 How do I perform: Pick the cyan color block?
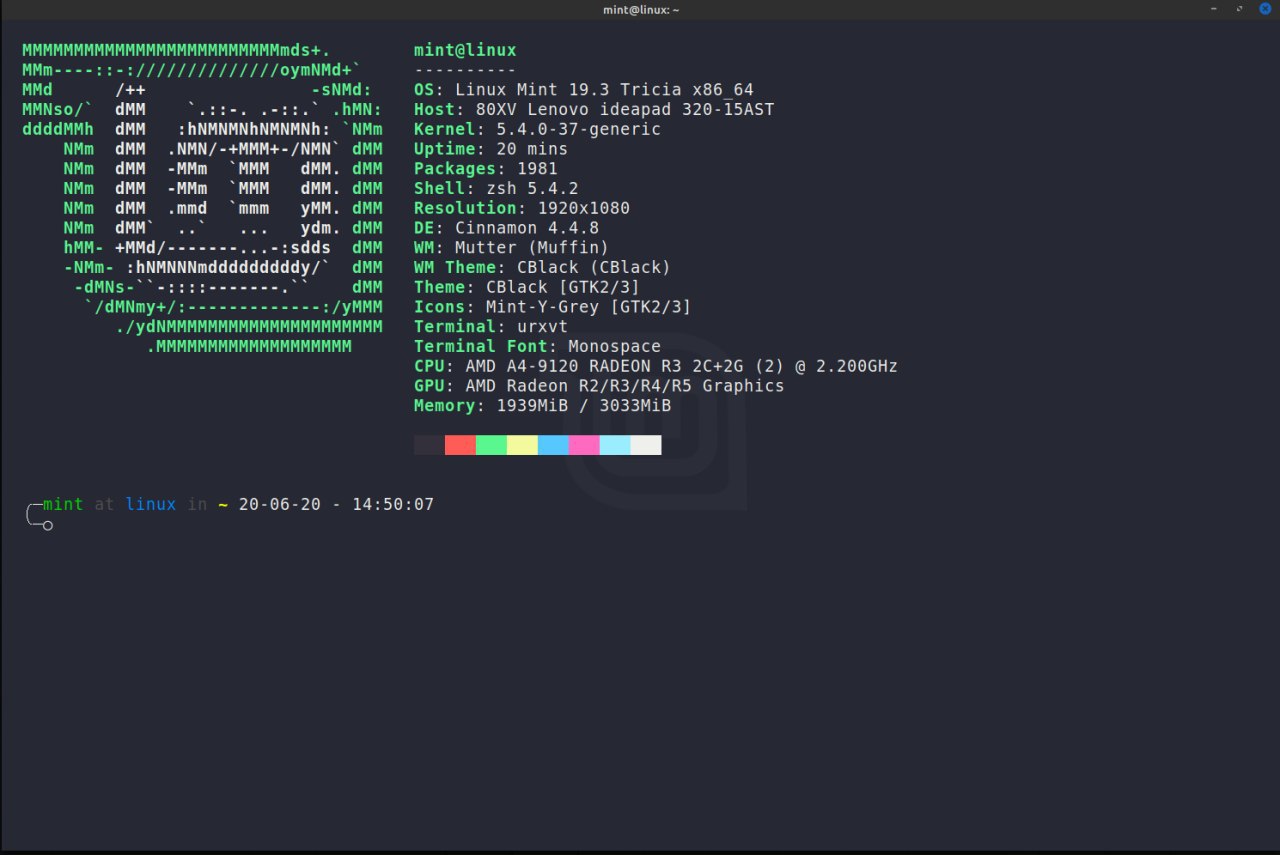[x=615, y=445]
